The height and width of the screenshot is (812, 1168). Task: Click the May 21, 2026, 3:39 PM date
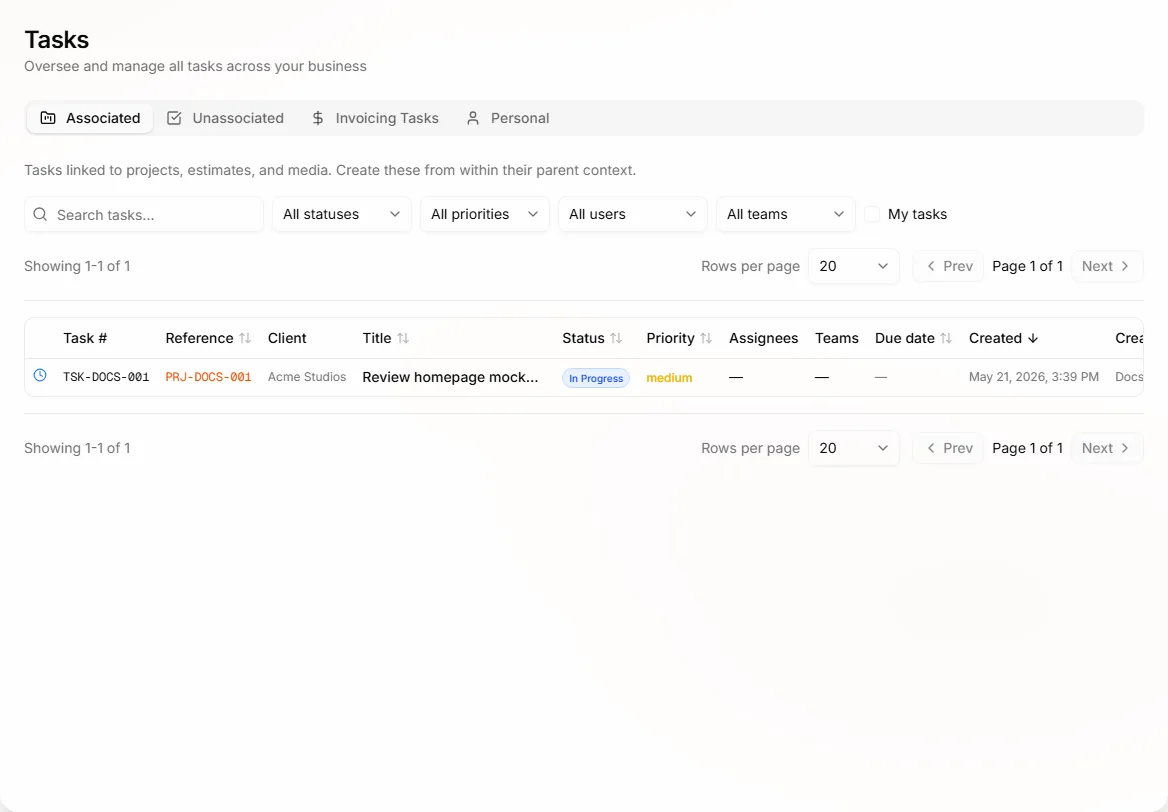[x=1034, y=377]
